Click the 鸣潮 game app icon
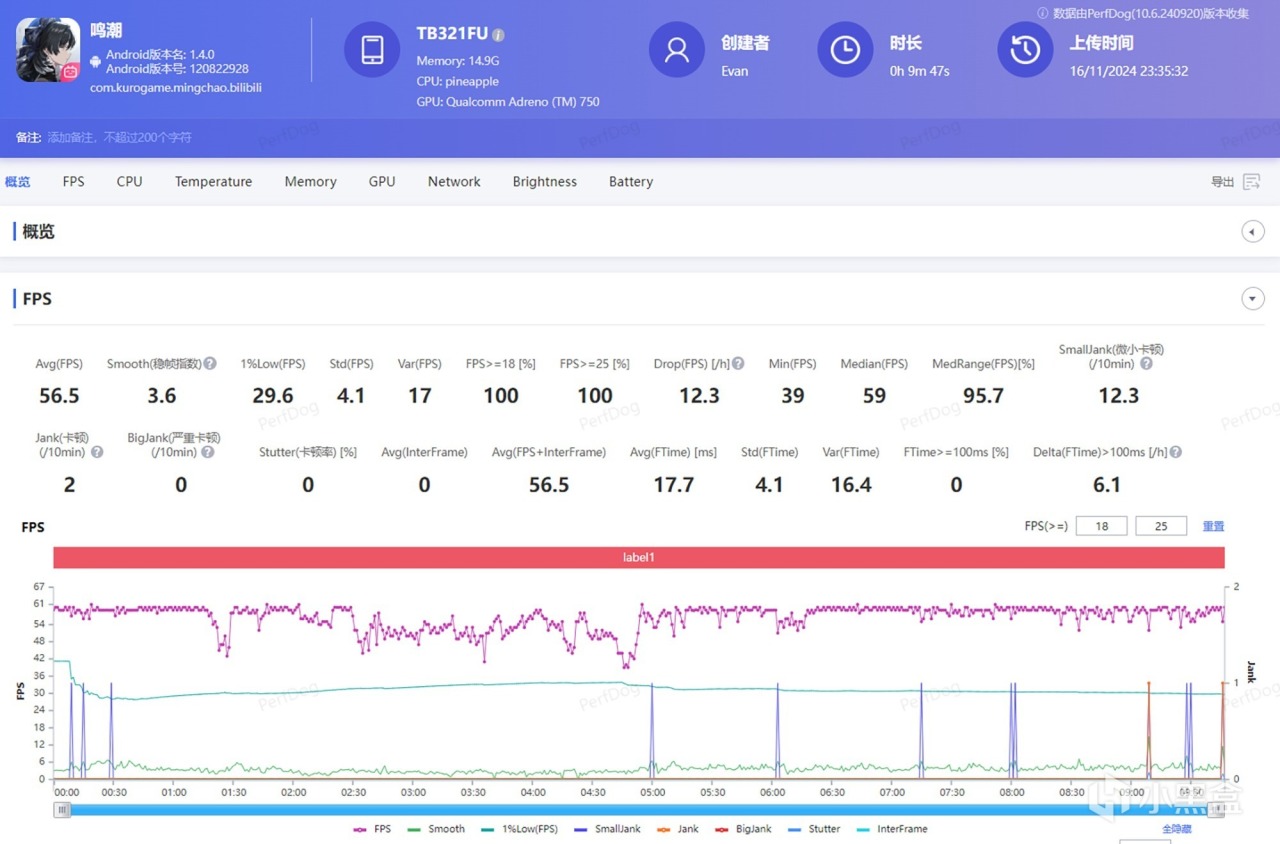This screenshot has height=844, width=1280. click(48, 50)
